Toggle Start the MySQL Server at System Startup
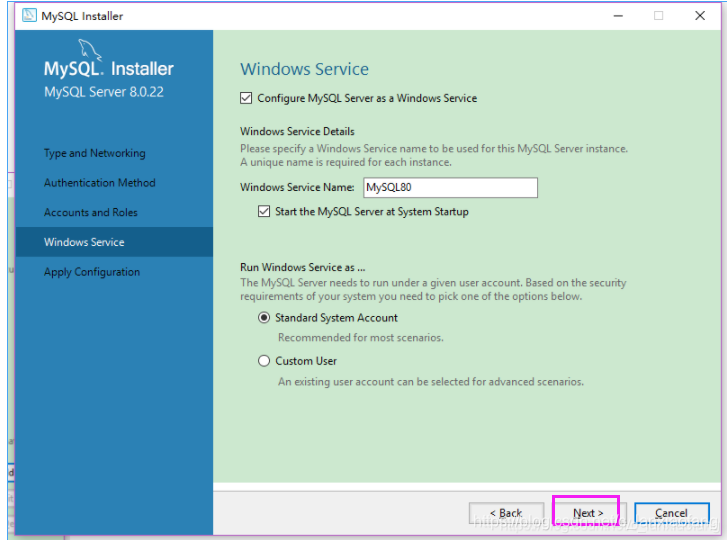The height and width of the screenshot is (540, 727). coord(264,212)
